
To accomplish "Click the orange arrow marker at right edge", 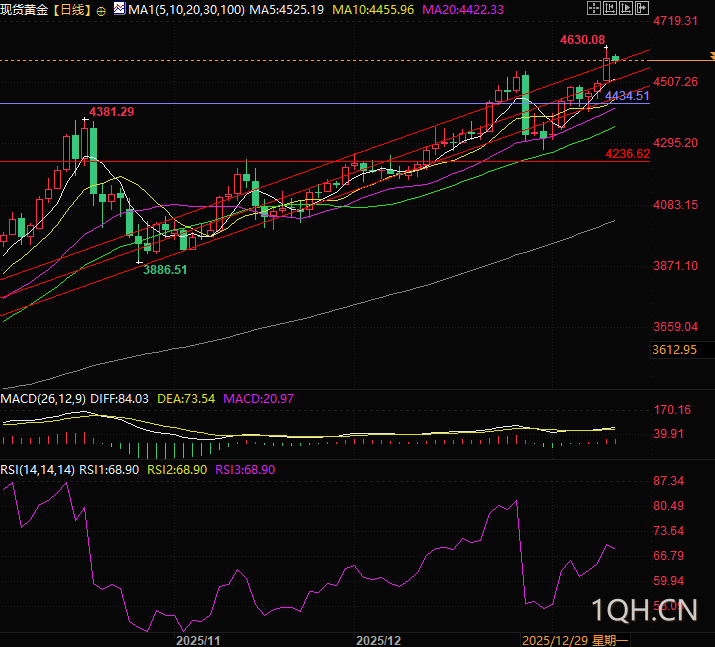I will coord(712,56).
